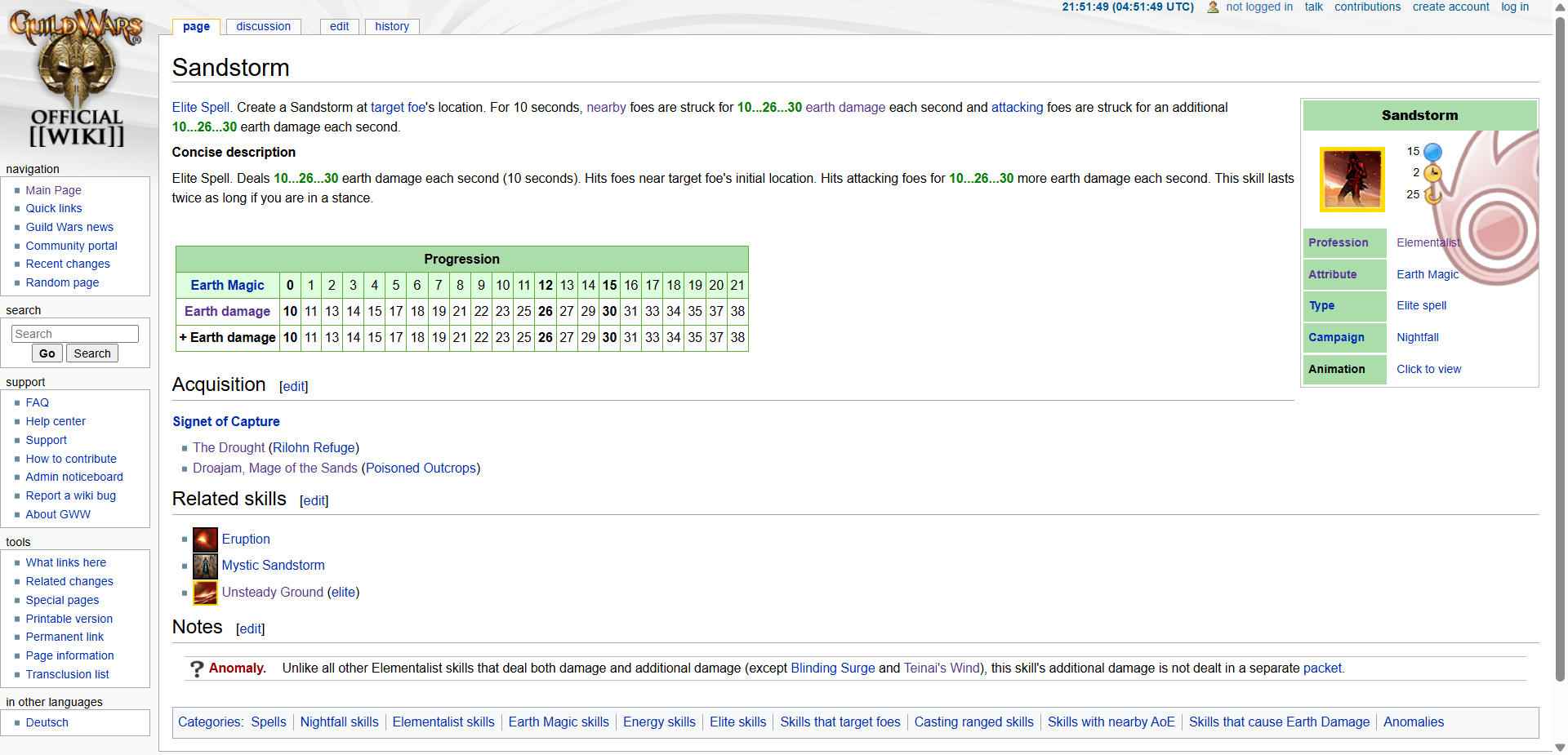
Task: Click the target foe link
Action: click(x=398, y=107)
